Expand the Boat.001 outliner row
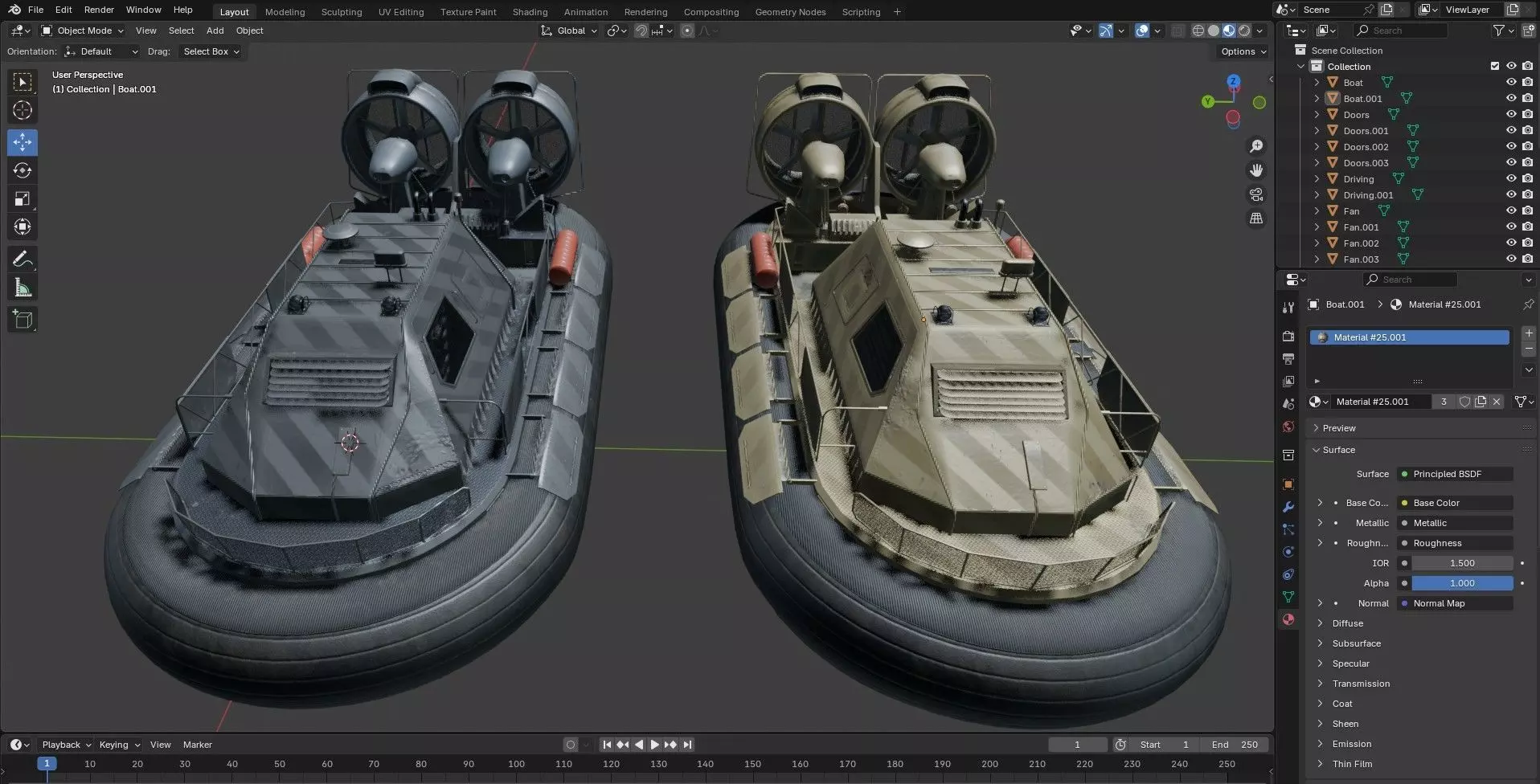The image size is (1540, 784). tap(1317, 99)
